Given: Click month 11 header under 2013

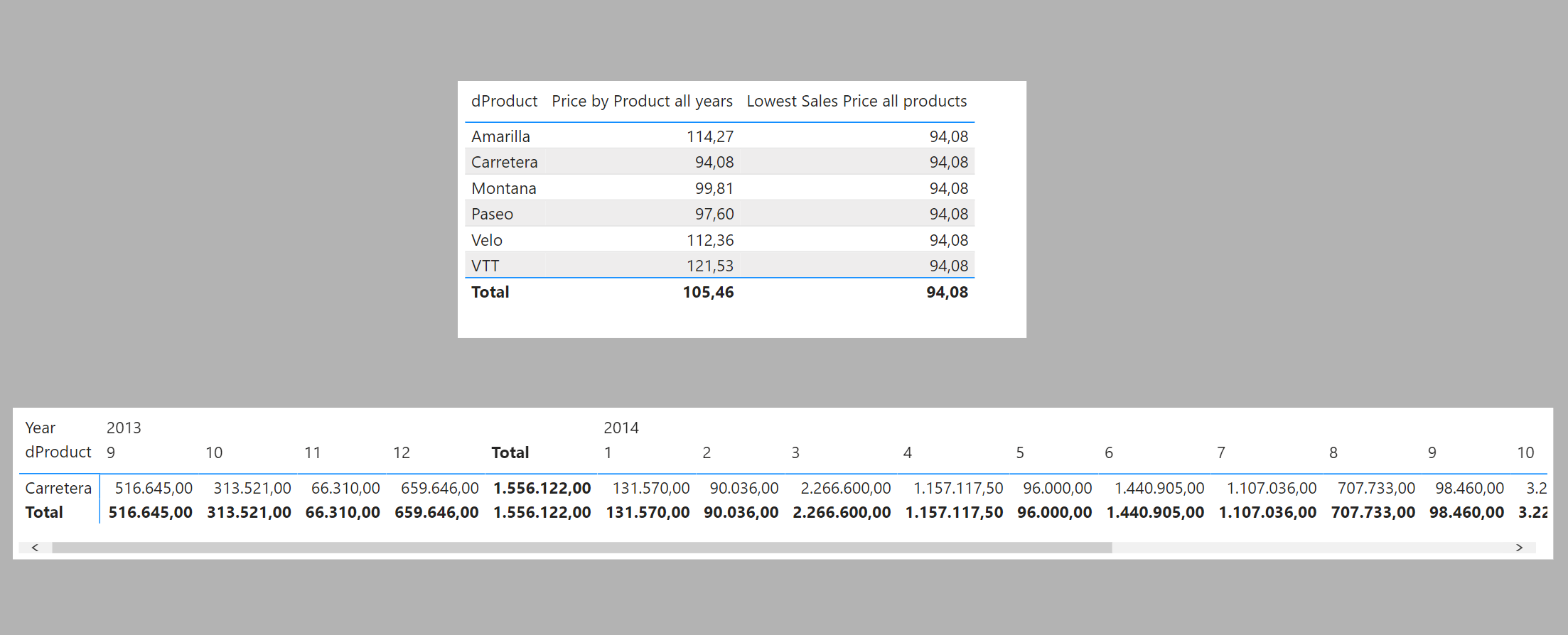Looking at the screenshot, I should pos(312,452).
